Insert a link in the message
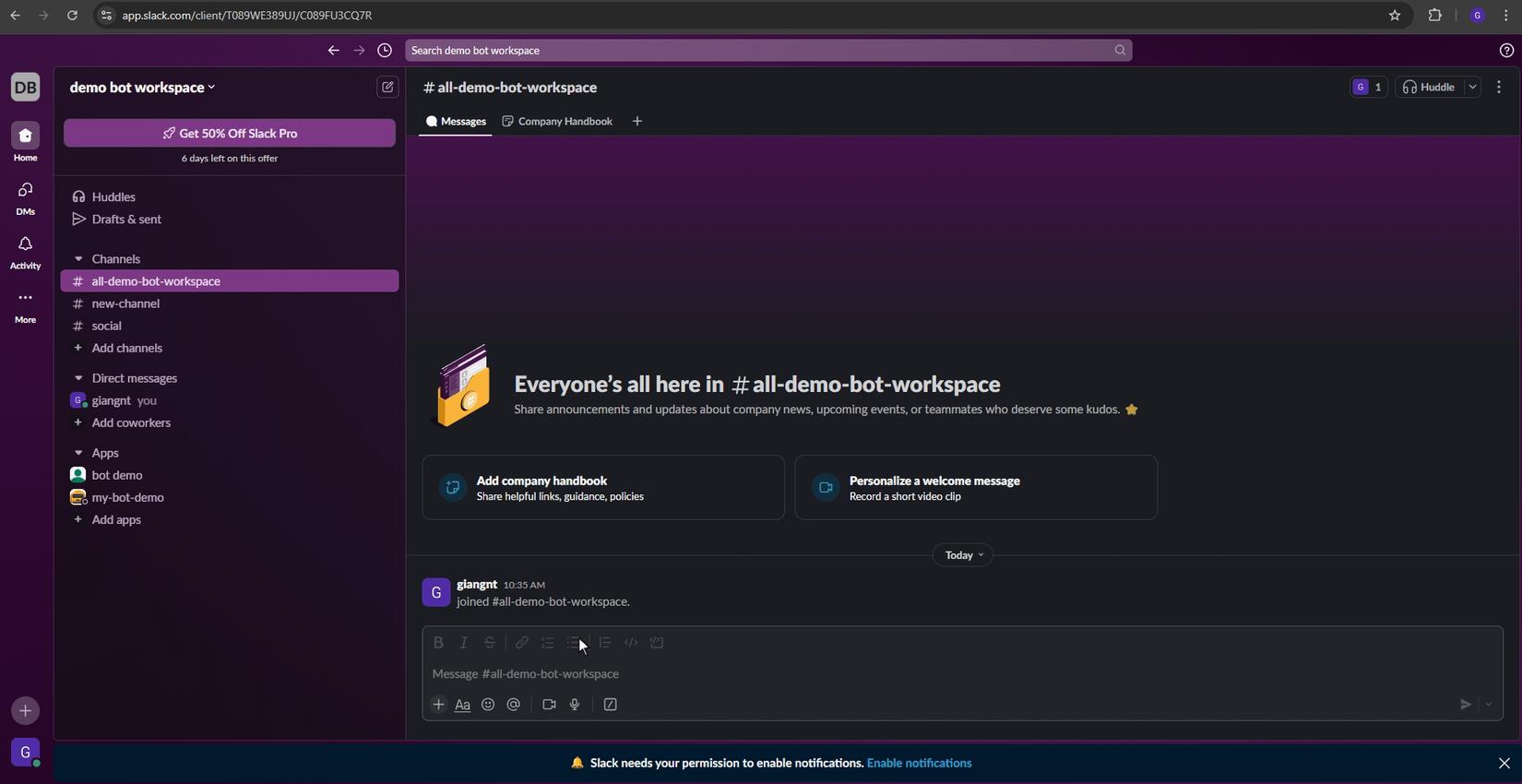This screenshot has height=784, width=1522. [522, 643]
